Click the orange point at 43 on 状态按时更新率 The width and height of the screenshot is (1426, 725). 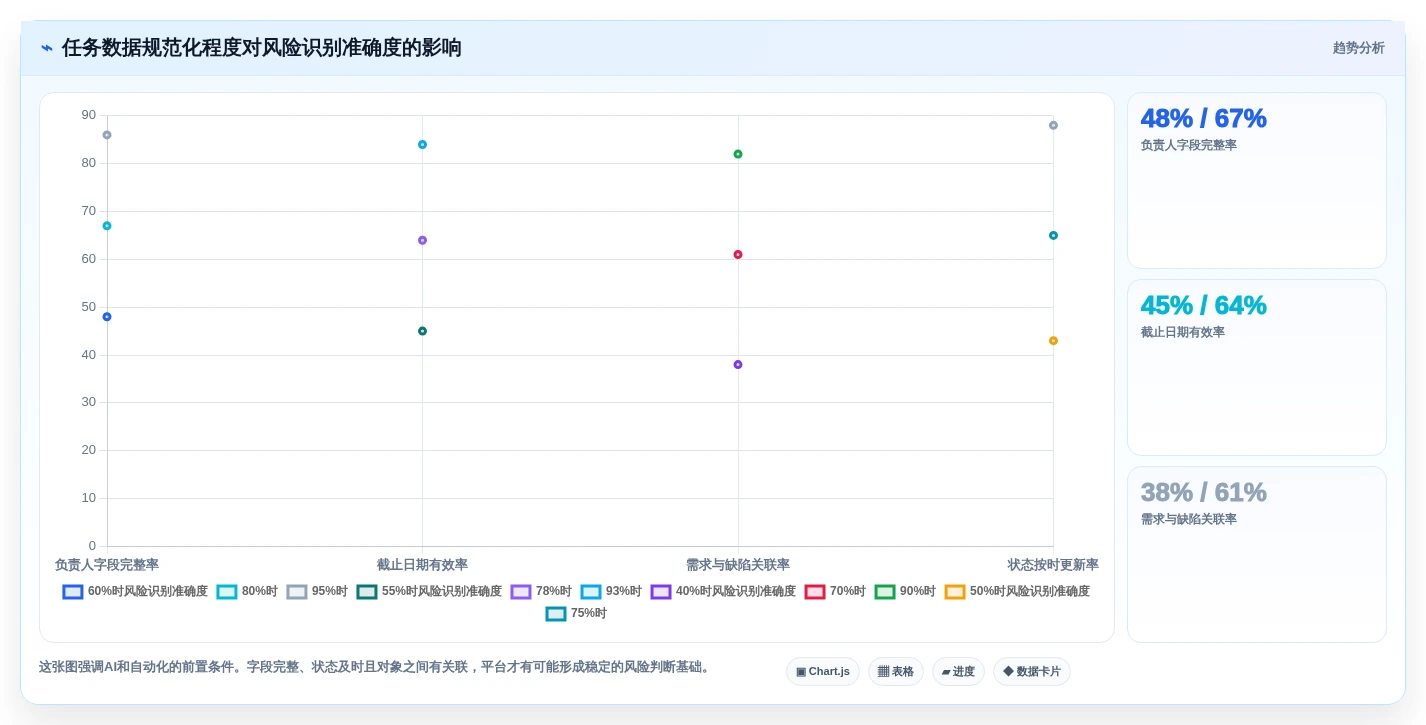1053,341
